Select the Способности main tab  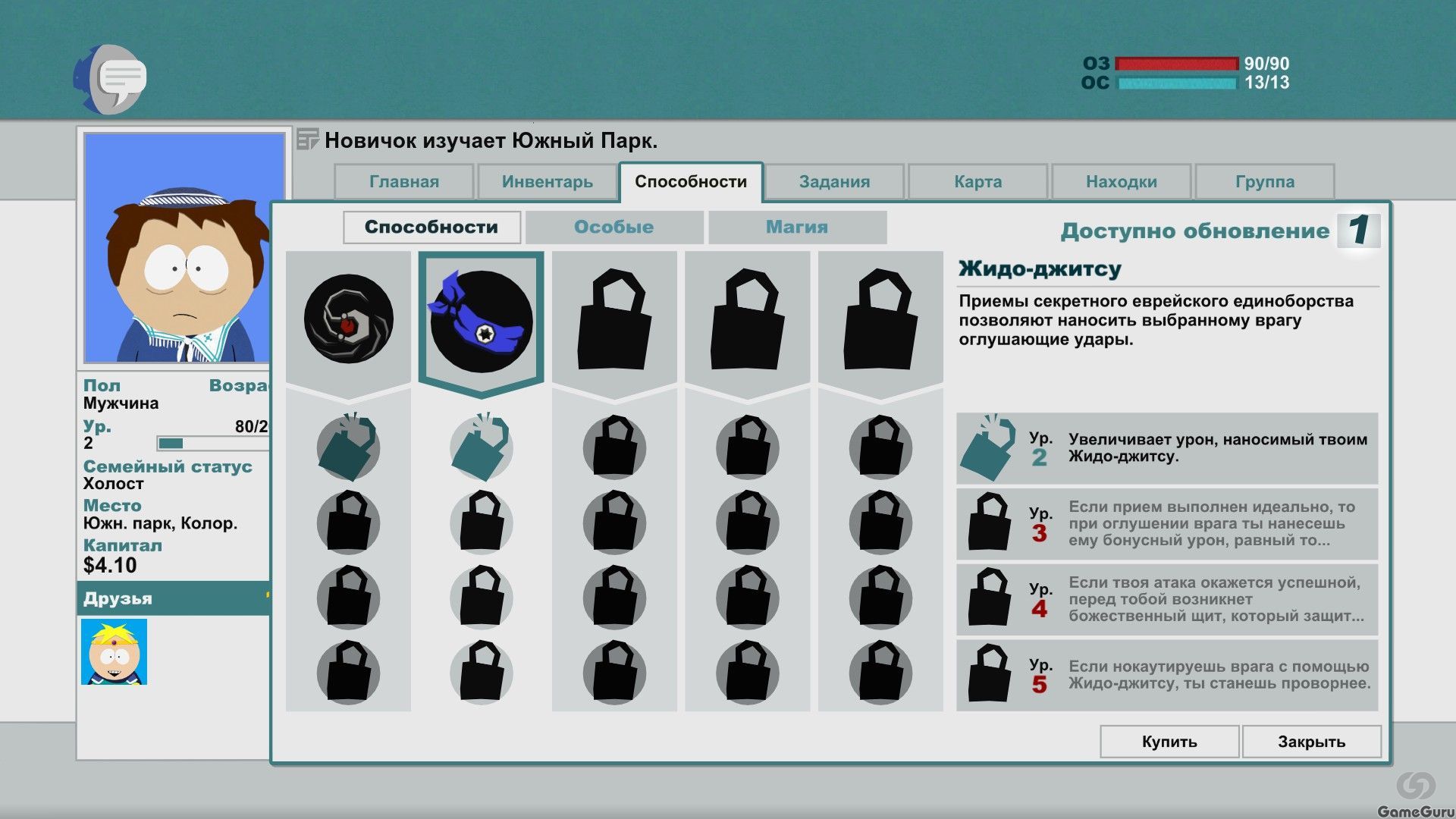point(691,181)
